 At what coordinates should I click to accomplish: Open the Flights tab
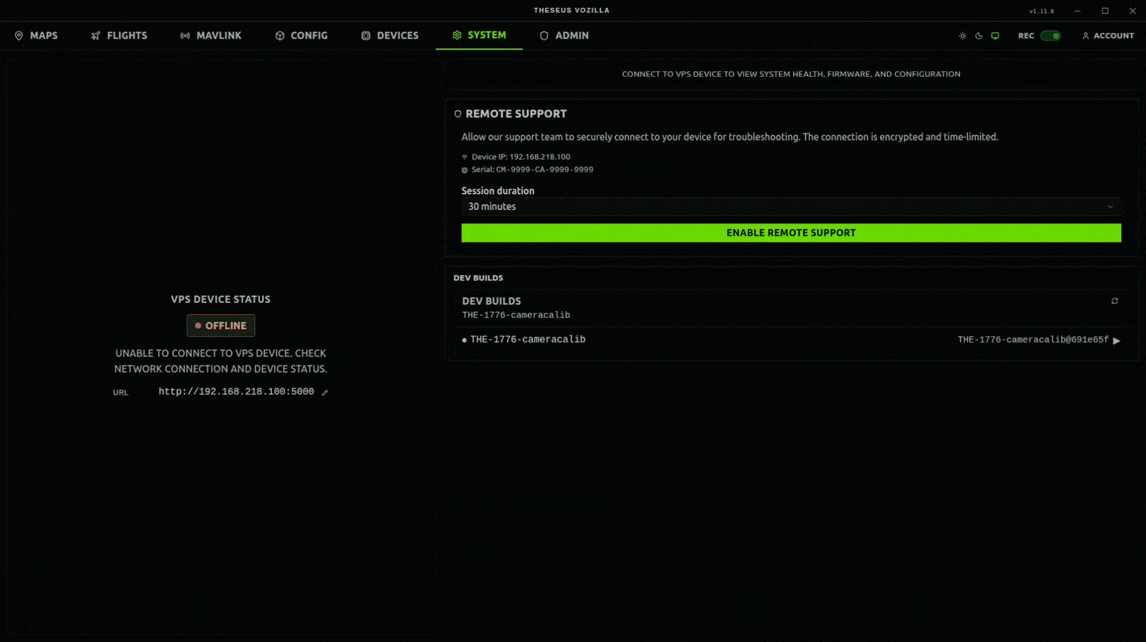(119, 36)
